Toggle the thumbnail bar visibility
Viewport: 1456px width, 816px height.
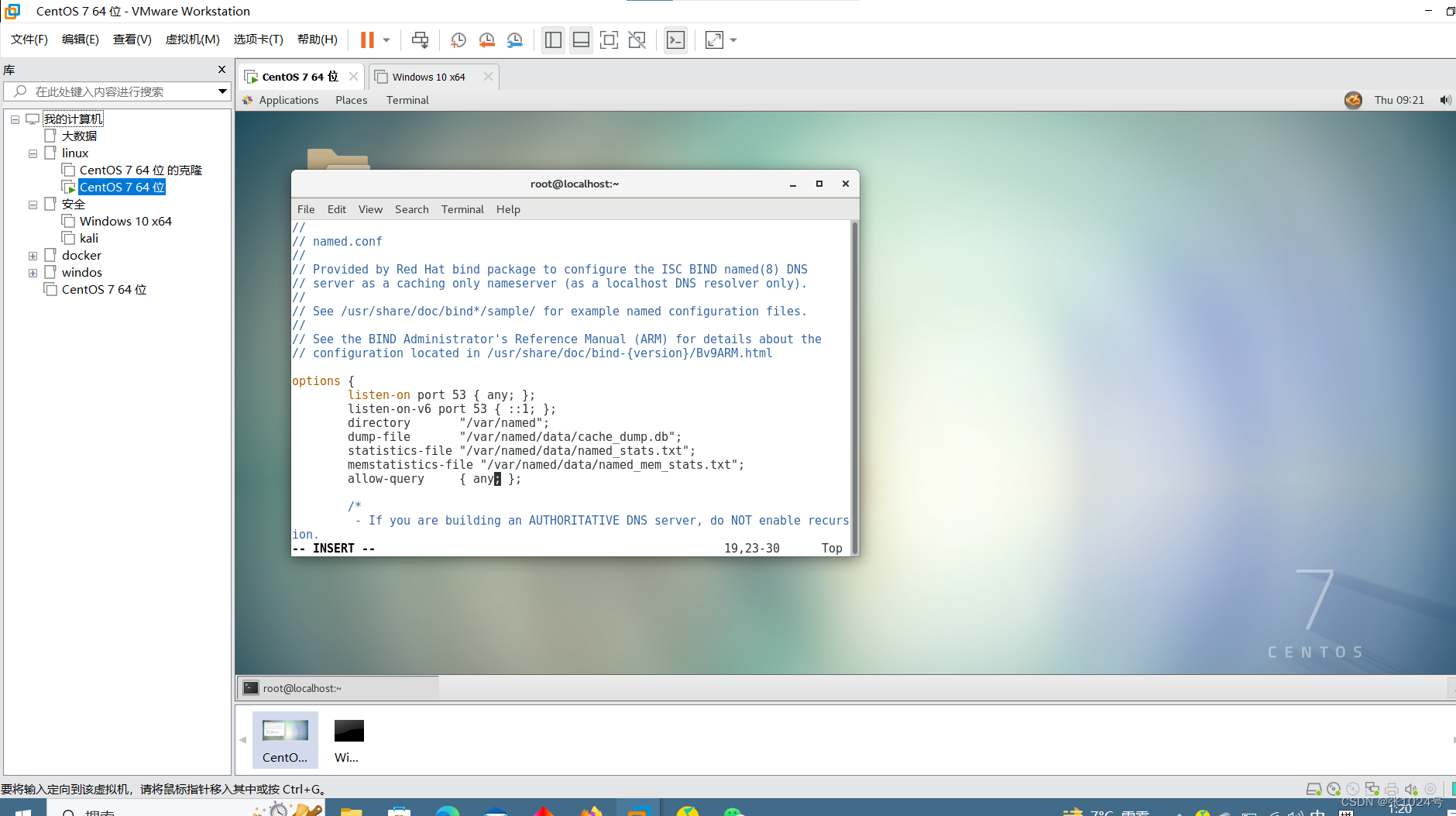[580, 40]
